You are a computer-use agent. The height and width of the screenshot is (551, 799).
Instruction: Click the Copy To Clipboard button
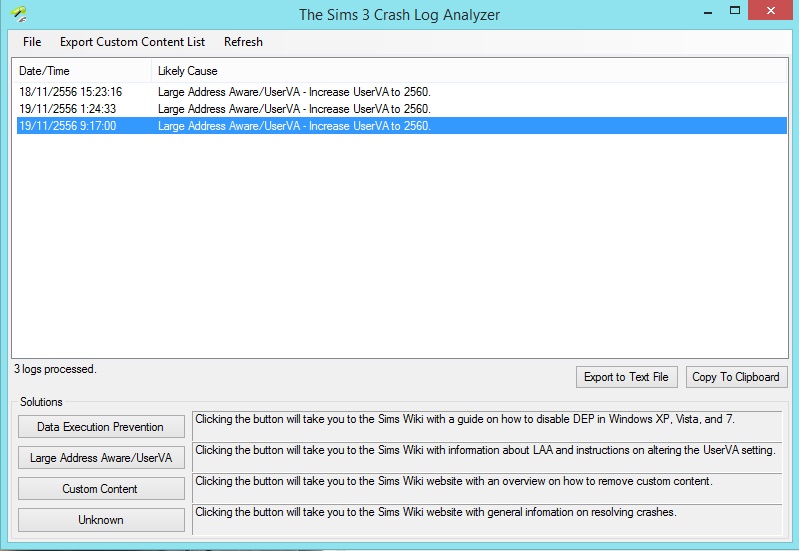pyautogui.click(x=736, y=377)
